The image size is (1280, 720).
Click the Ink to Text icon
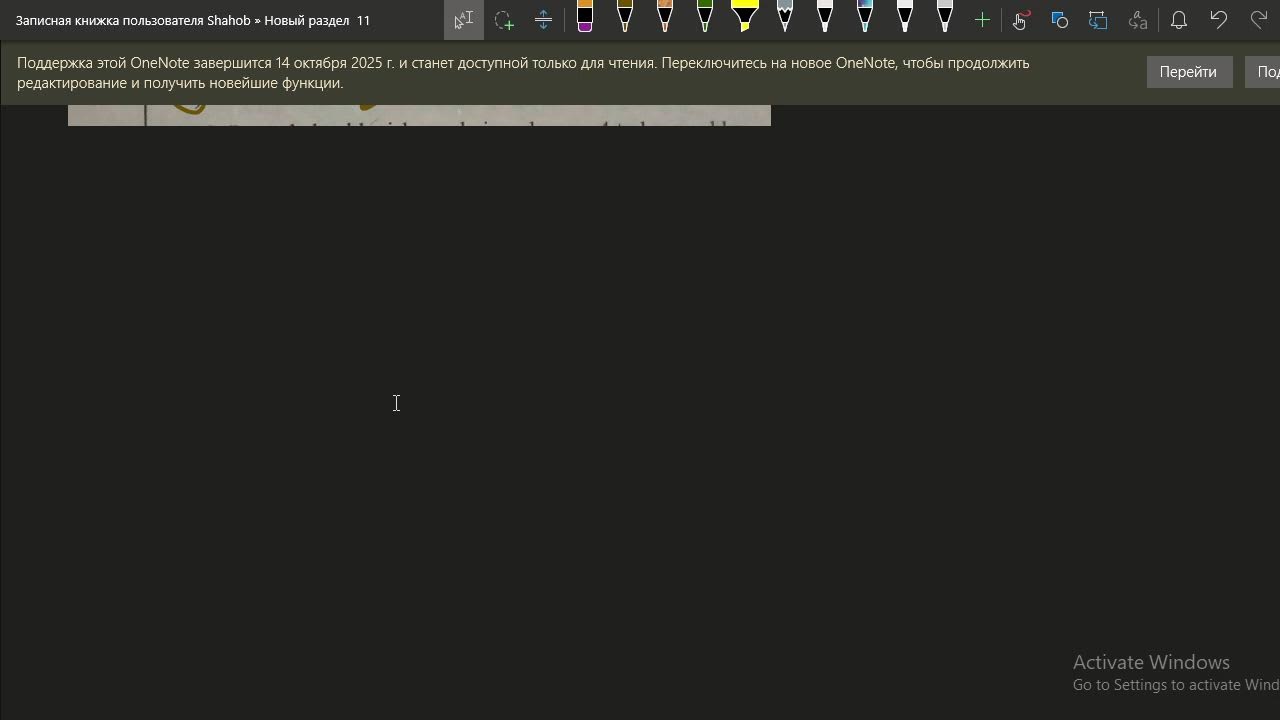[1138, 20]
